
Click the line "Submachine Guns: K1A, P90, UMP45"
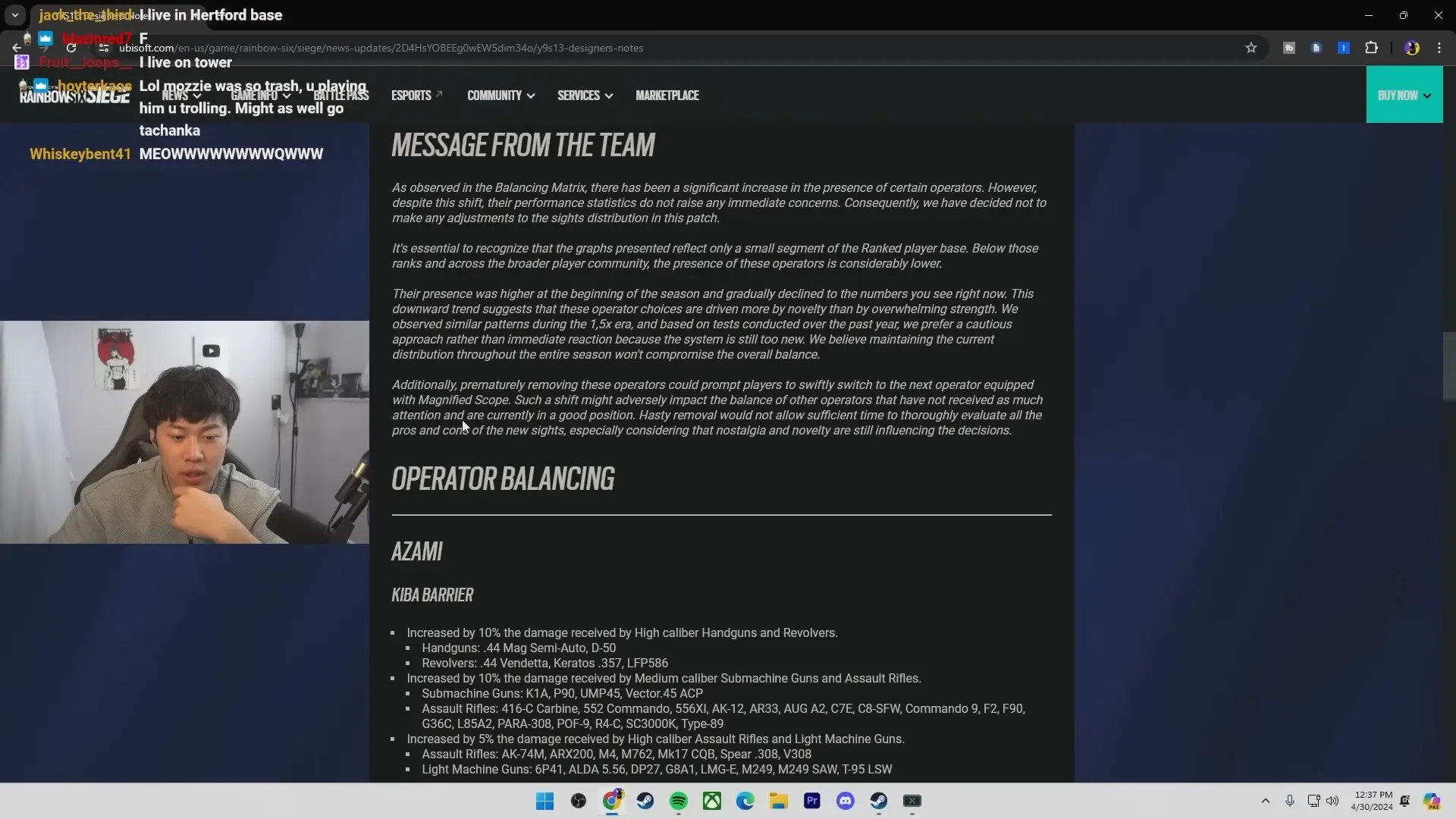(x=562, y=694)
